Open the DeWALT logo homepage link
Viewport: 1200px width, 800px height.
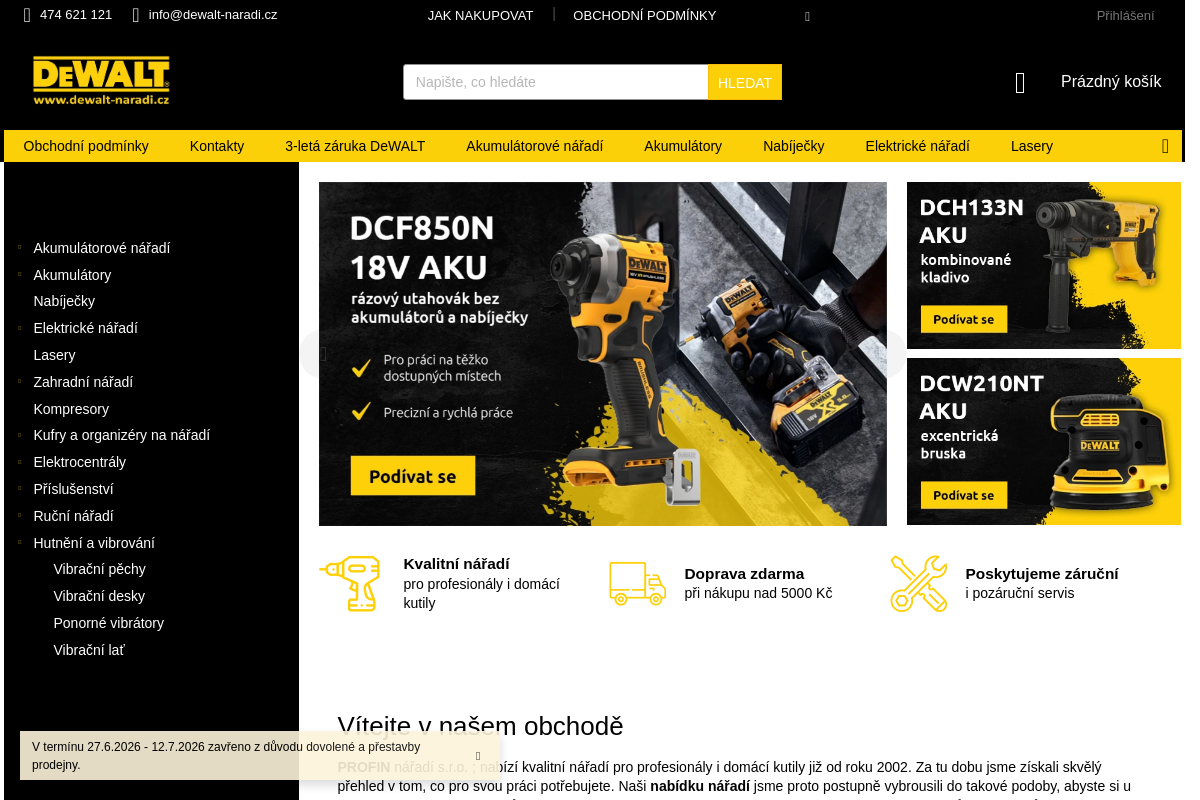tap(101, 81)
